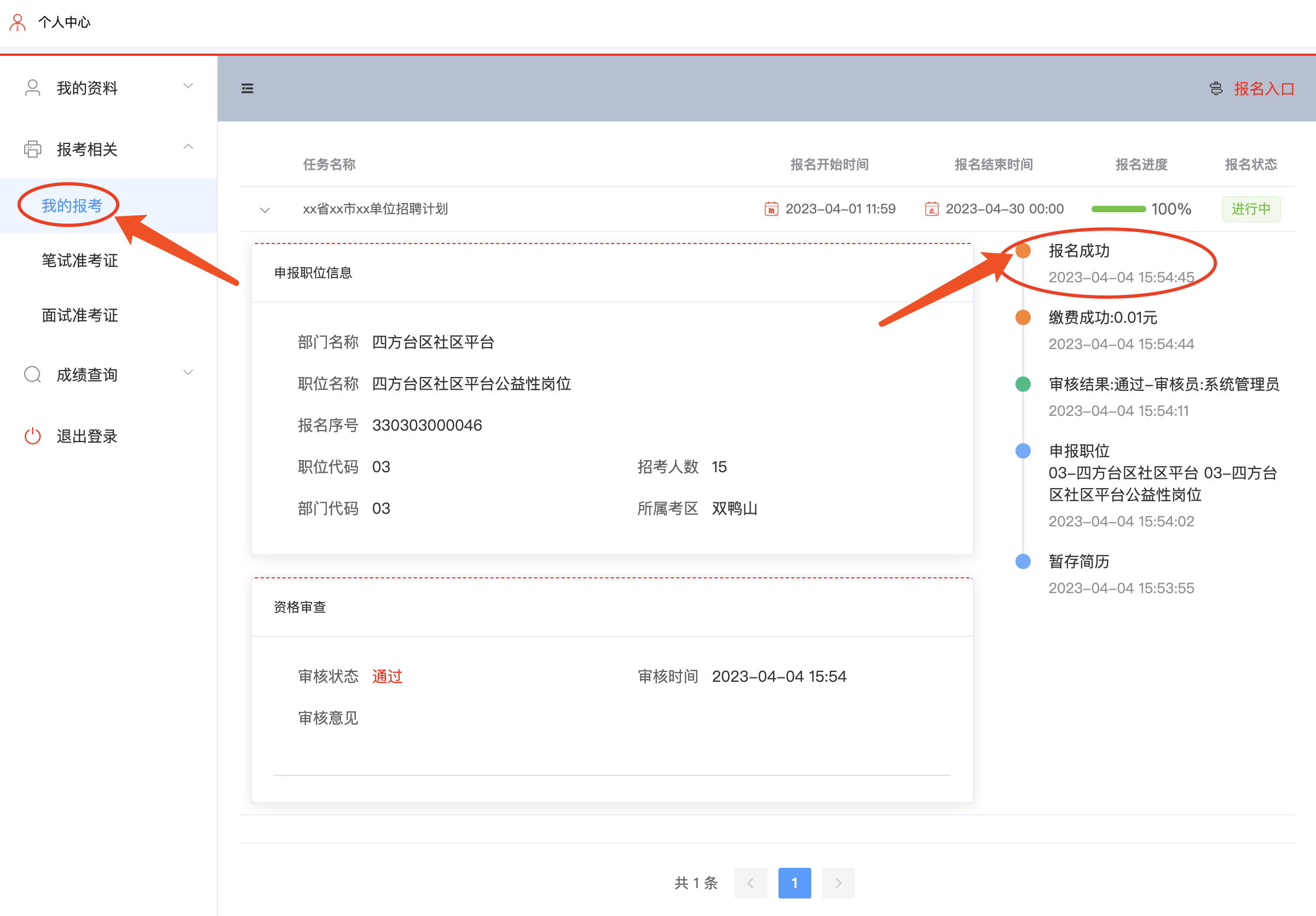Click the 我的资料 person icon
The height and width of the screenshot is (916, 1316).
tap(33, 88)
